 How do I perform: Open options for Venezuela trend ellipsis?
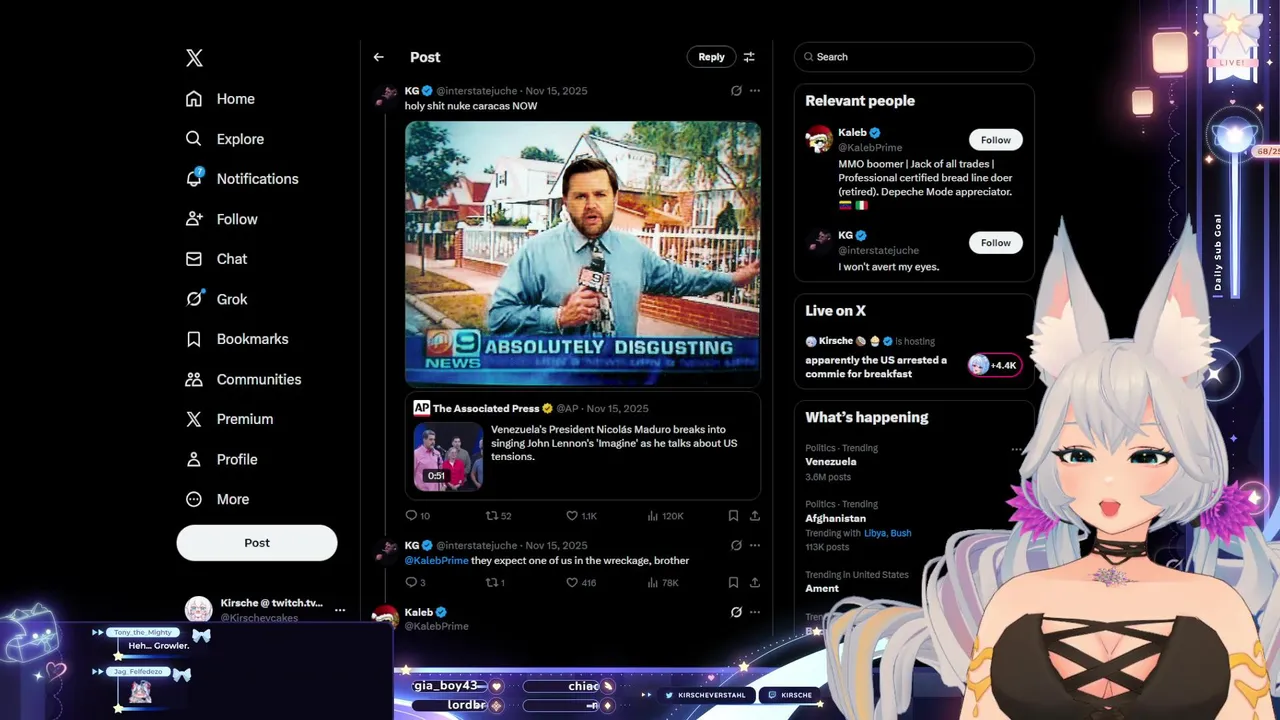coord(1017,449)
